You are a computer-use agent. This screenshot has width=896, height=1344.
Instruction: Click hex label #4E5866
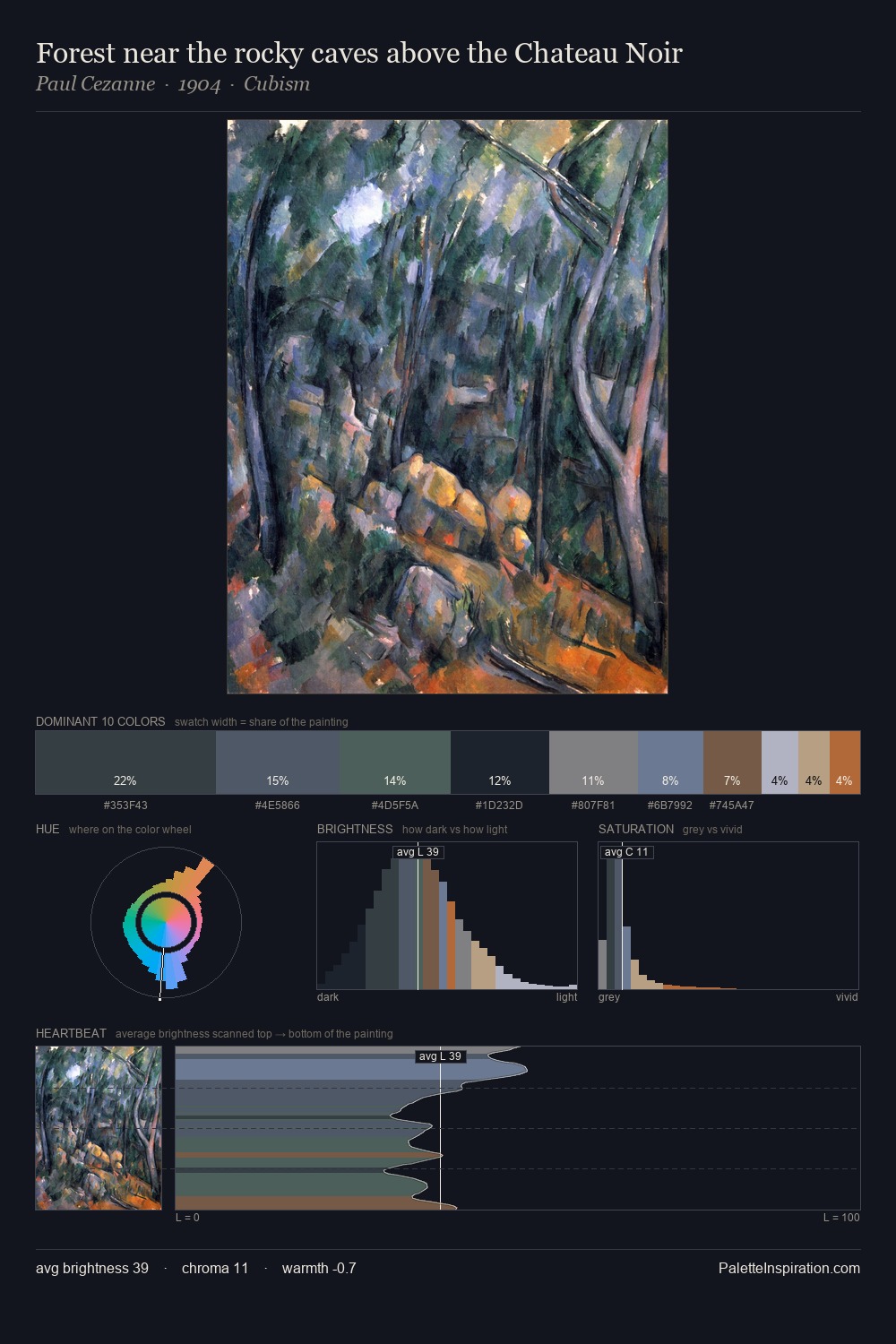tap(278, 806)
